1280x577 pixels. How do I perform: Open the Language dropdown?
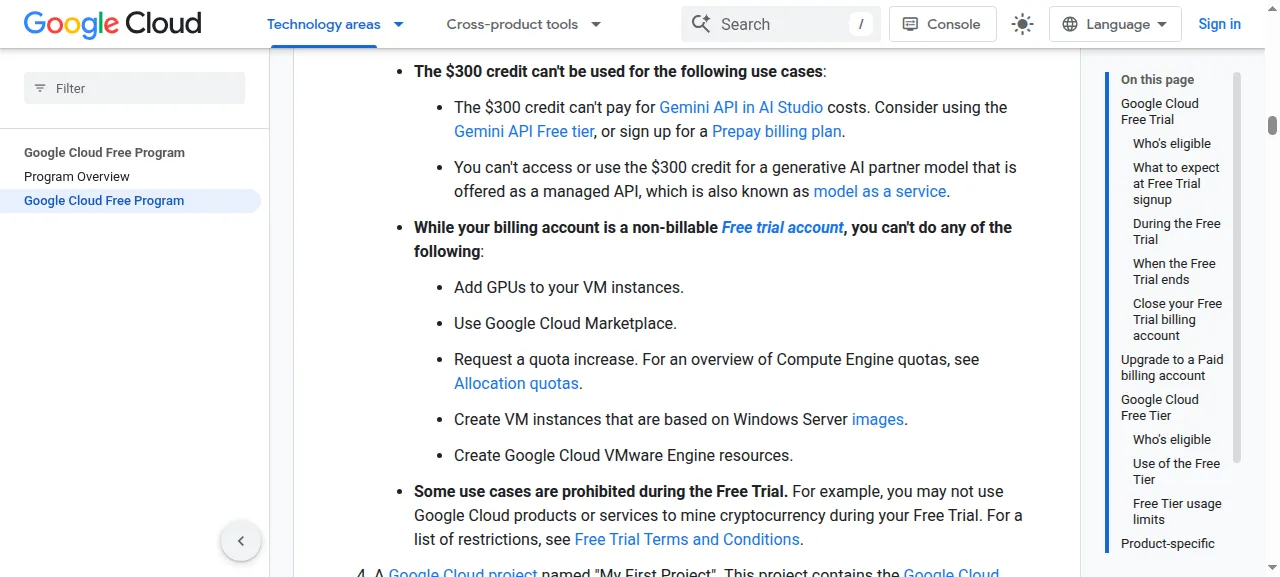click(x=1115, y=24)
